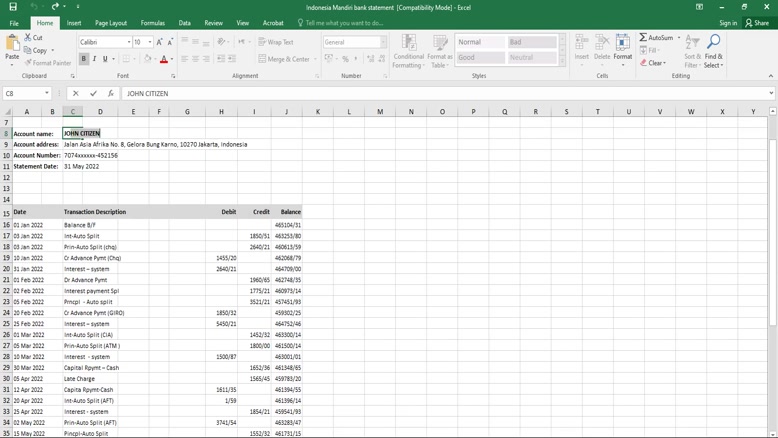Click the Share button
Image resolution: width=778 pixels, height=438 pixels.
(x=757, y=23)
